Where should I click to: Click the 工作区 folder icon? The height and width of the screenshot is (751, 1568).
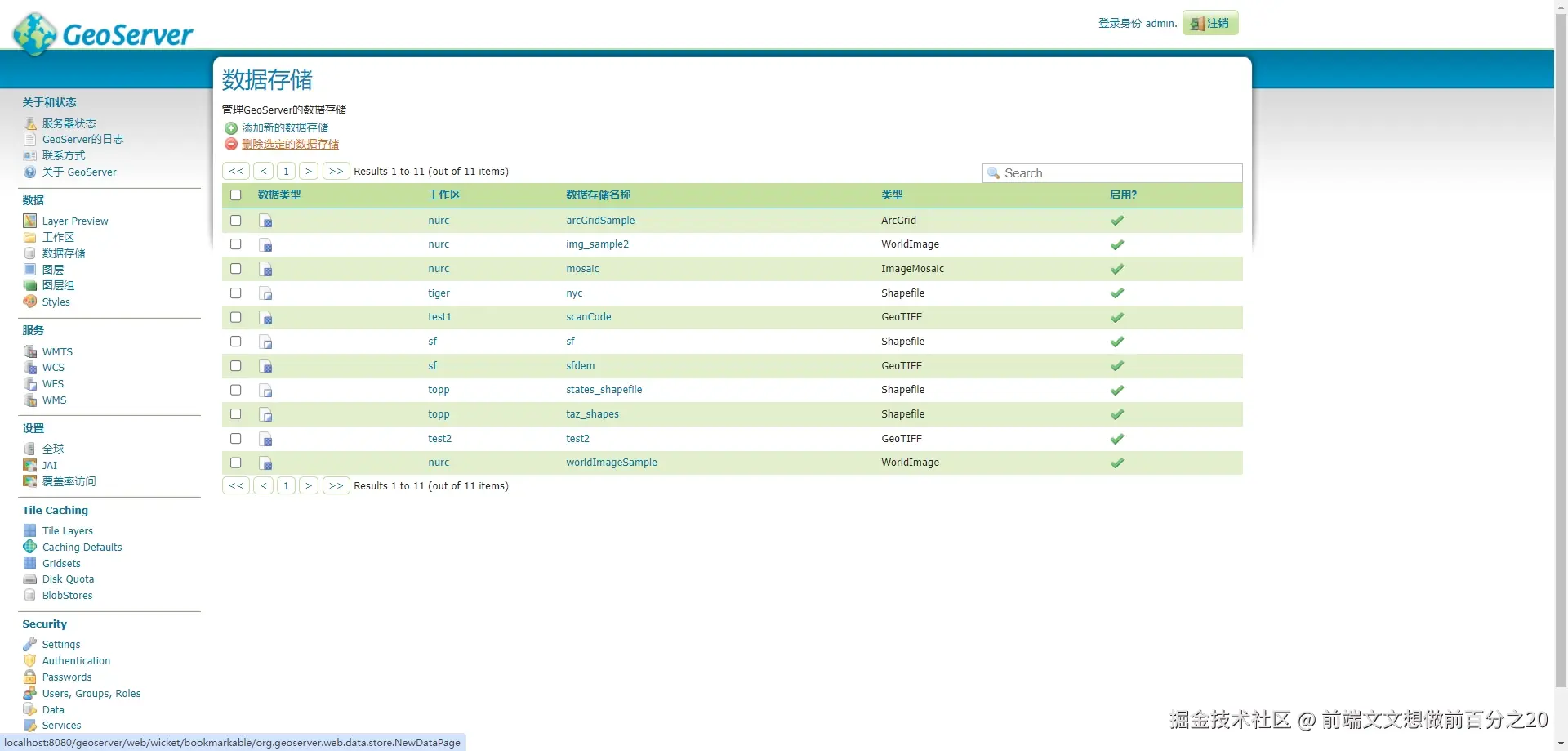coord(30,237)
